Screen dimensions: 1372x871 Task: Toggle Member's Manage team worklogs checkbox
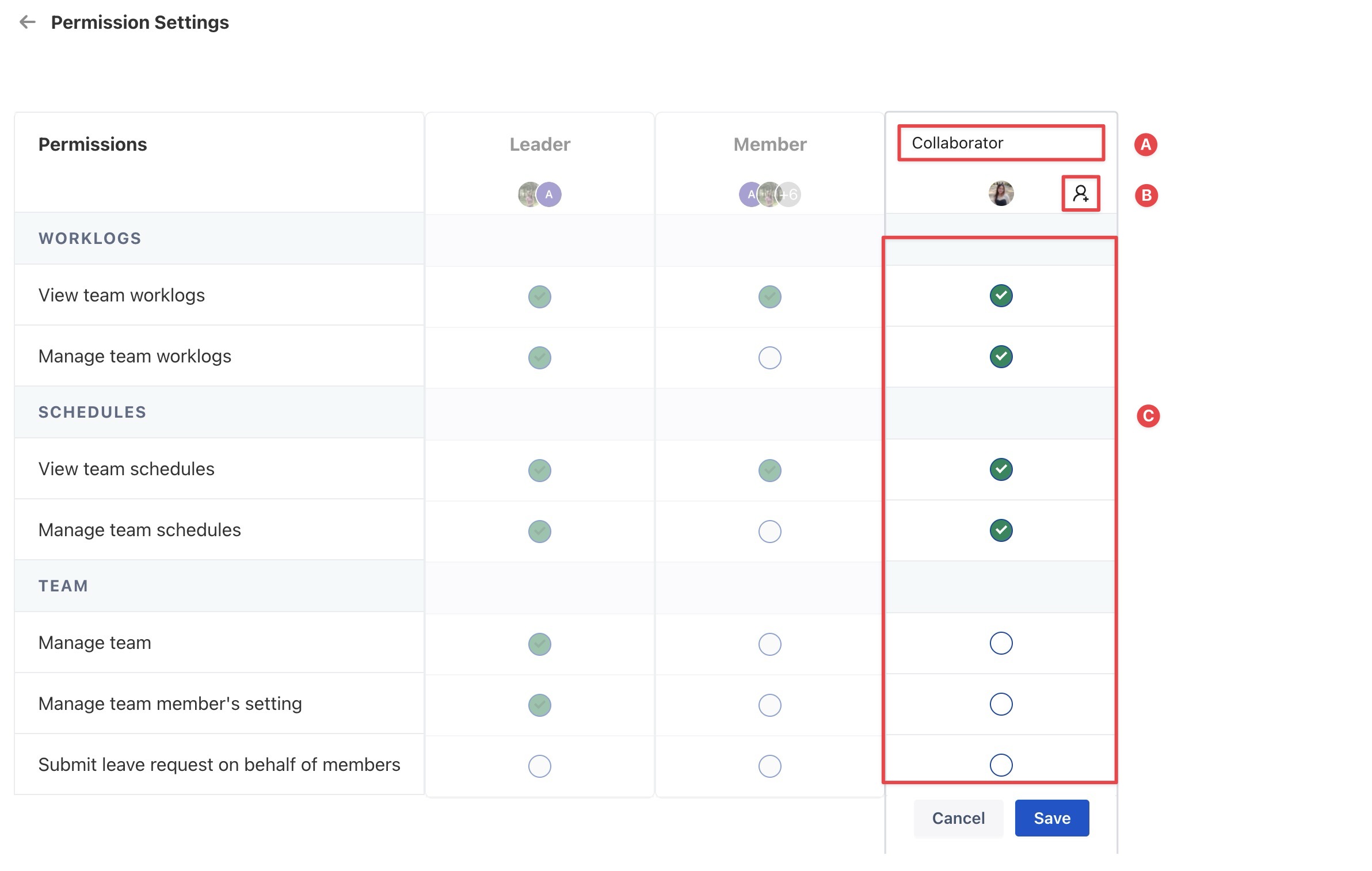(x=769, y=358)
